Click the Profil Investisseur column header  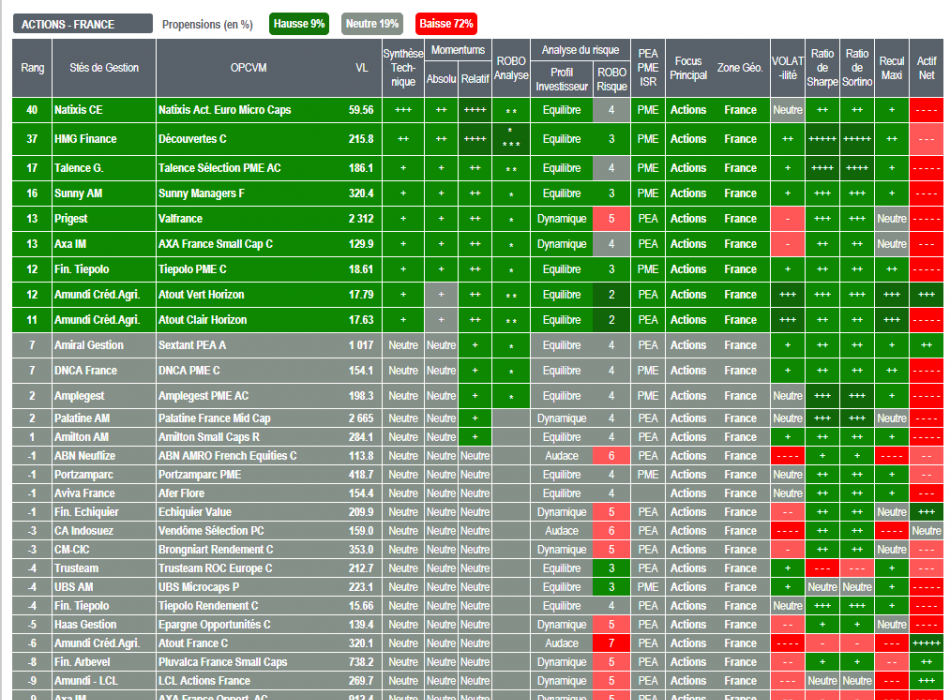point(562,79)
